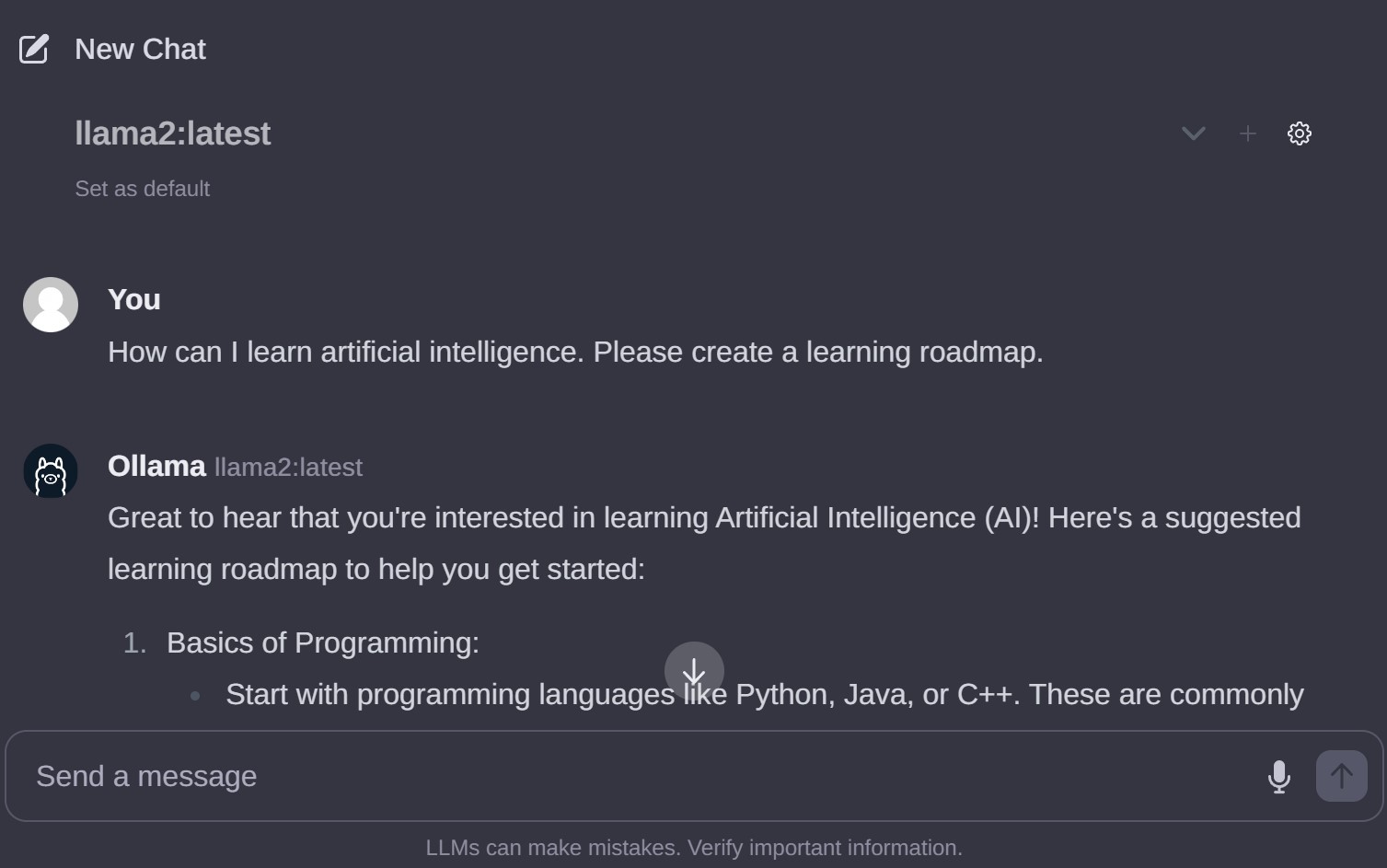The image size is (1387, 868).
Task: Open settings with the gear icon
Action: point(1299,133)
